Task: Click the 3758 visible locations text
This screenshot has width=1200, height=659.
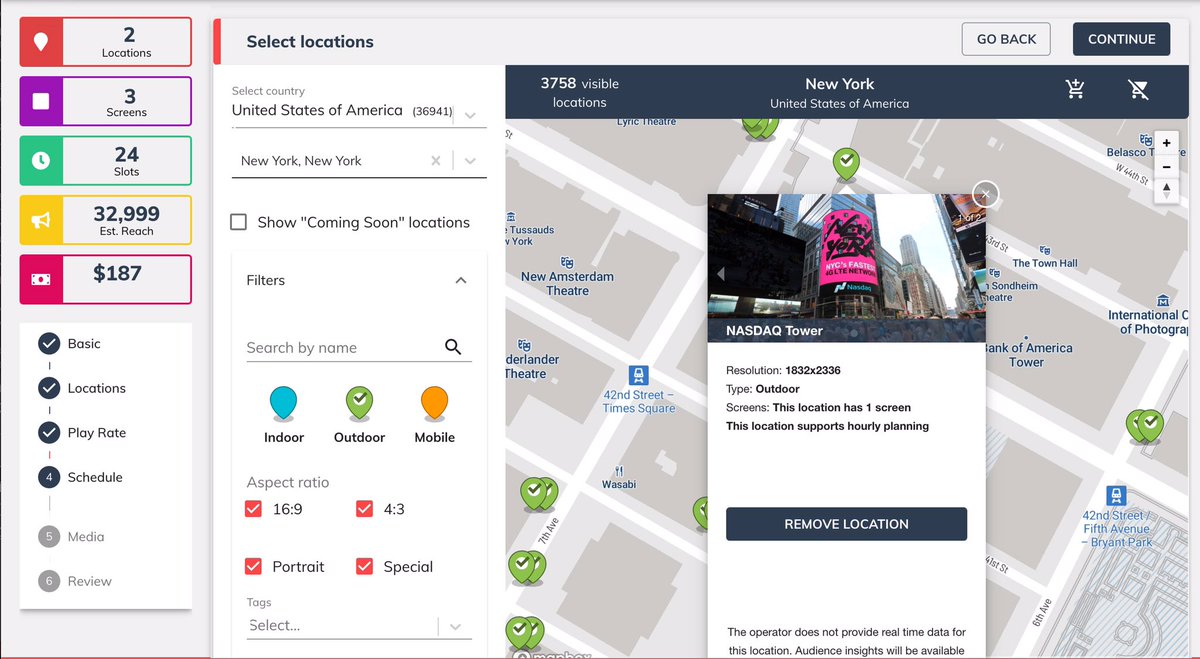Action: coord(580,93)
